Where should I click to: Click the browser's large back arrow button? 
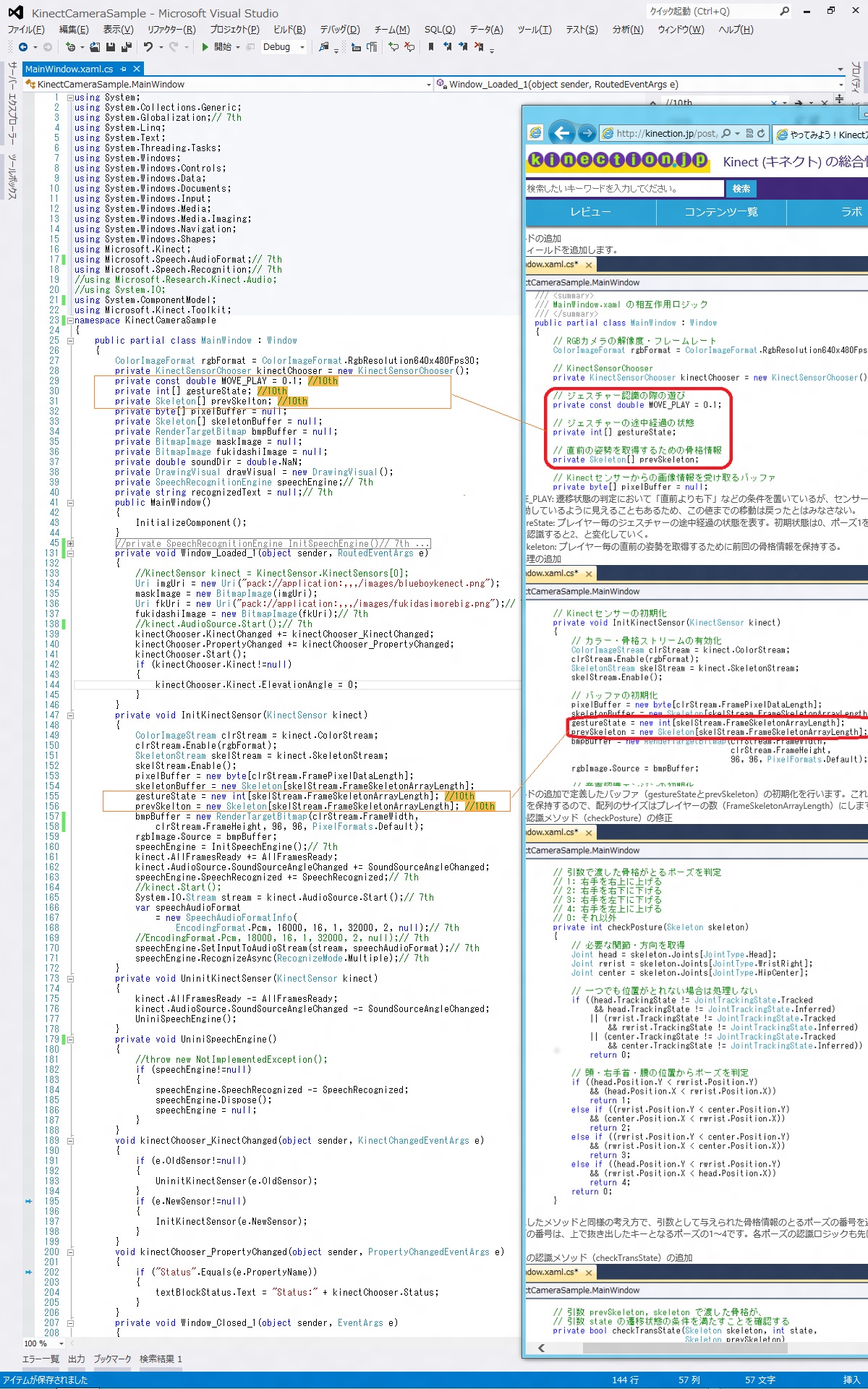561,133
